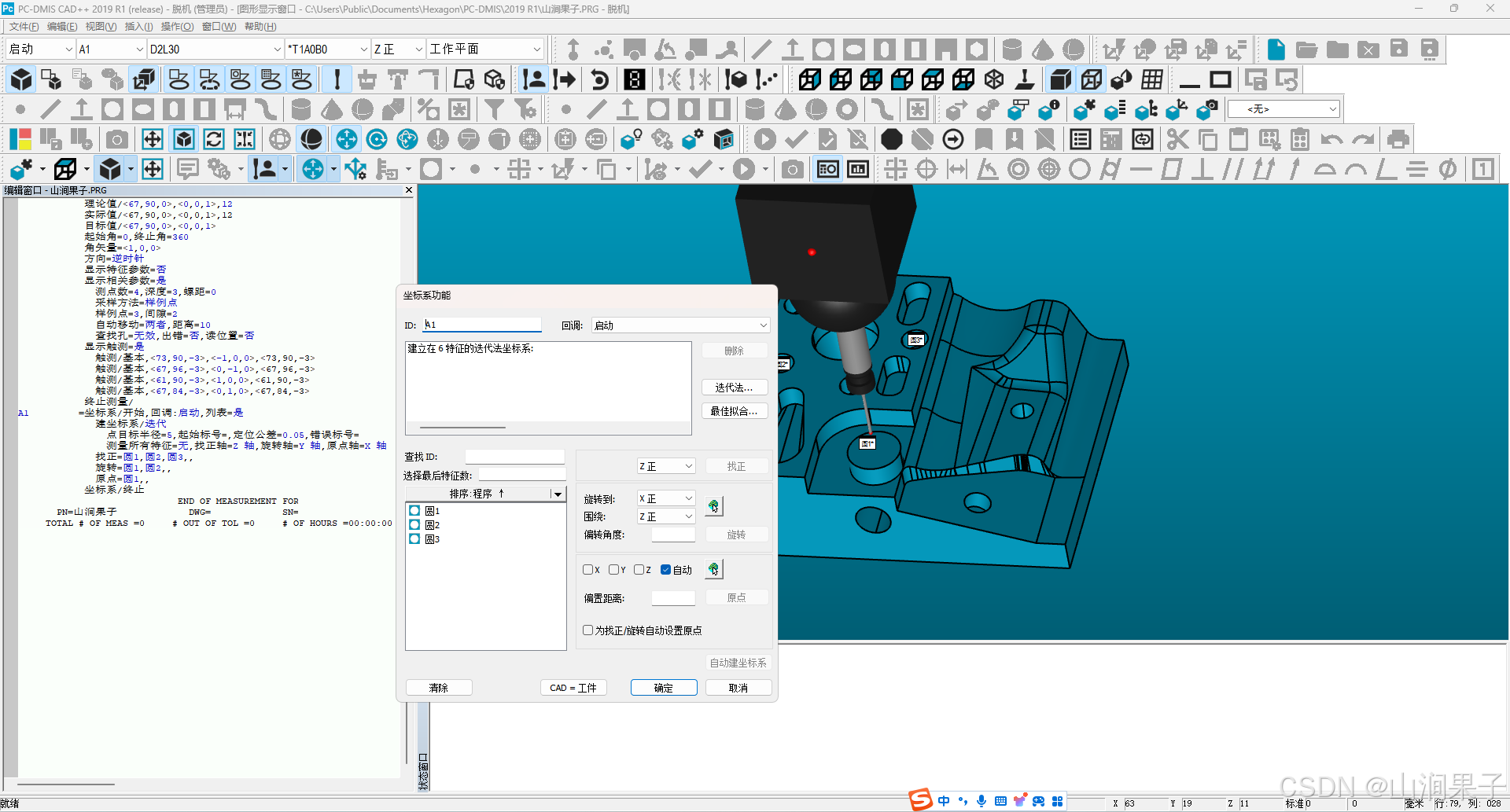The height and width of the screenshot is (812, 1510).
Task: Click the new file icon in top toolbar
Action: tap(1276, 50)
